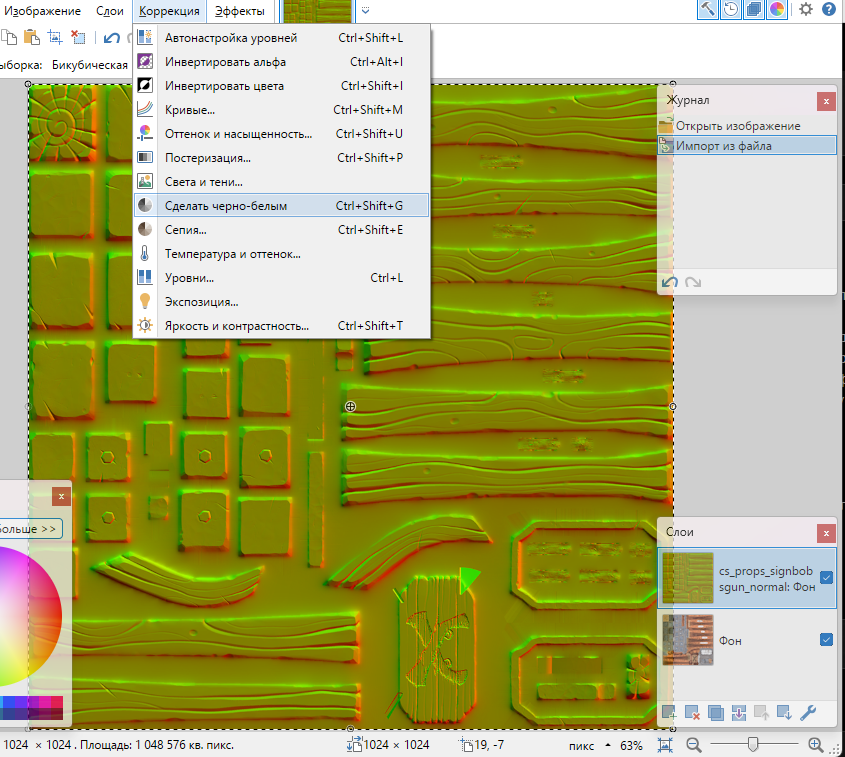
Task: Zoom in with plus magnifier
Action: click(x=815, y=745)
